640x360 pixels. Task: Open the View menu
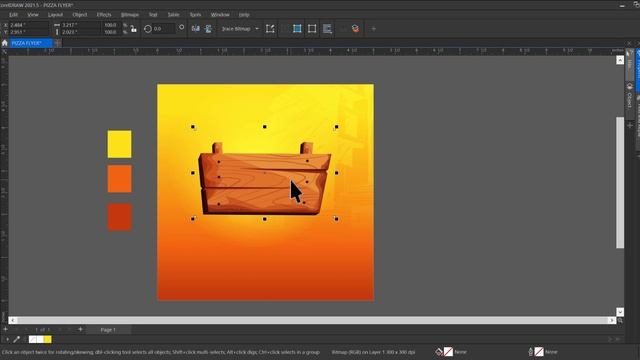[x=33, y=15]
